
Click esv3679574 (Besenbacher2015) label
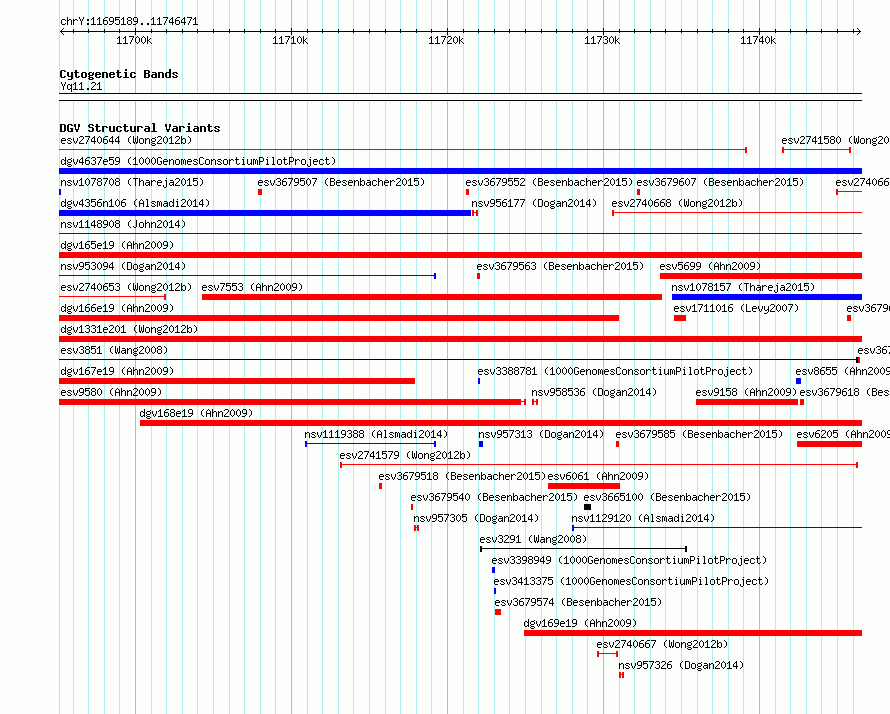(578, 602)
